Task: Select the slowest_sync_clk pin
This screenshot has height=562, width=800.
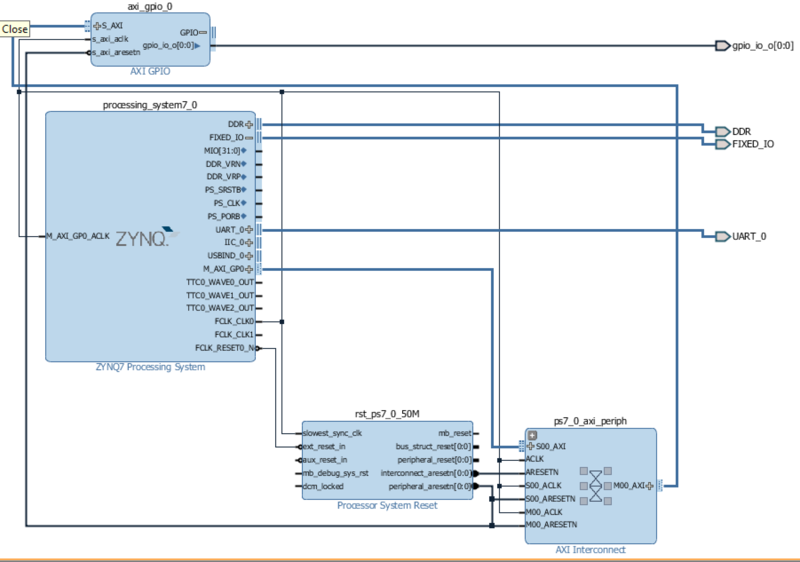Action: 332,433
